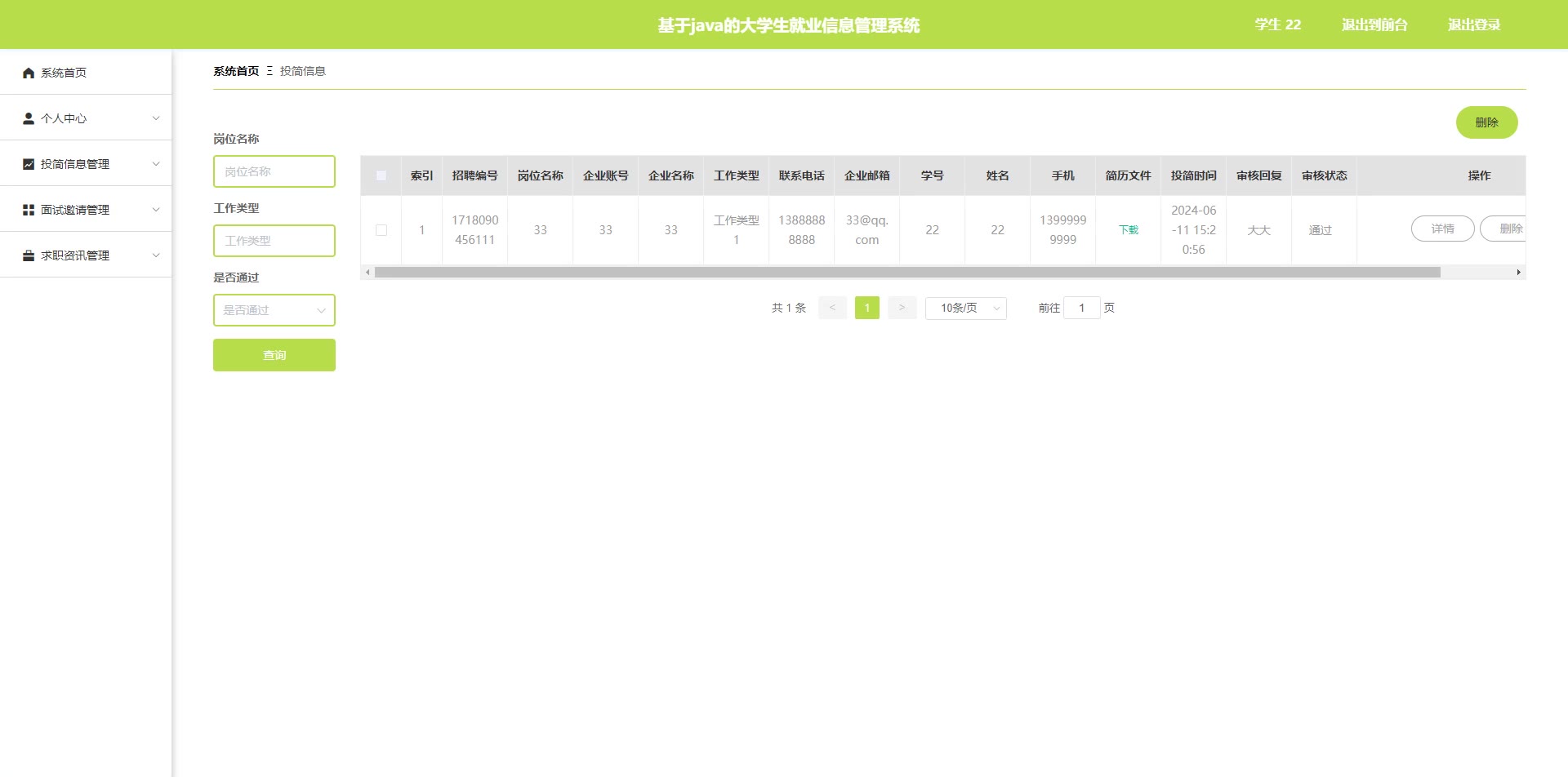
Task: Open the 求职资讯管理 sidebar menu
Action: 86,255
